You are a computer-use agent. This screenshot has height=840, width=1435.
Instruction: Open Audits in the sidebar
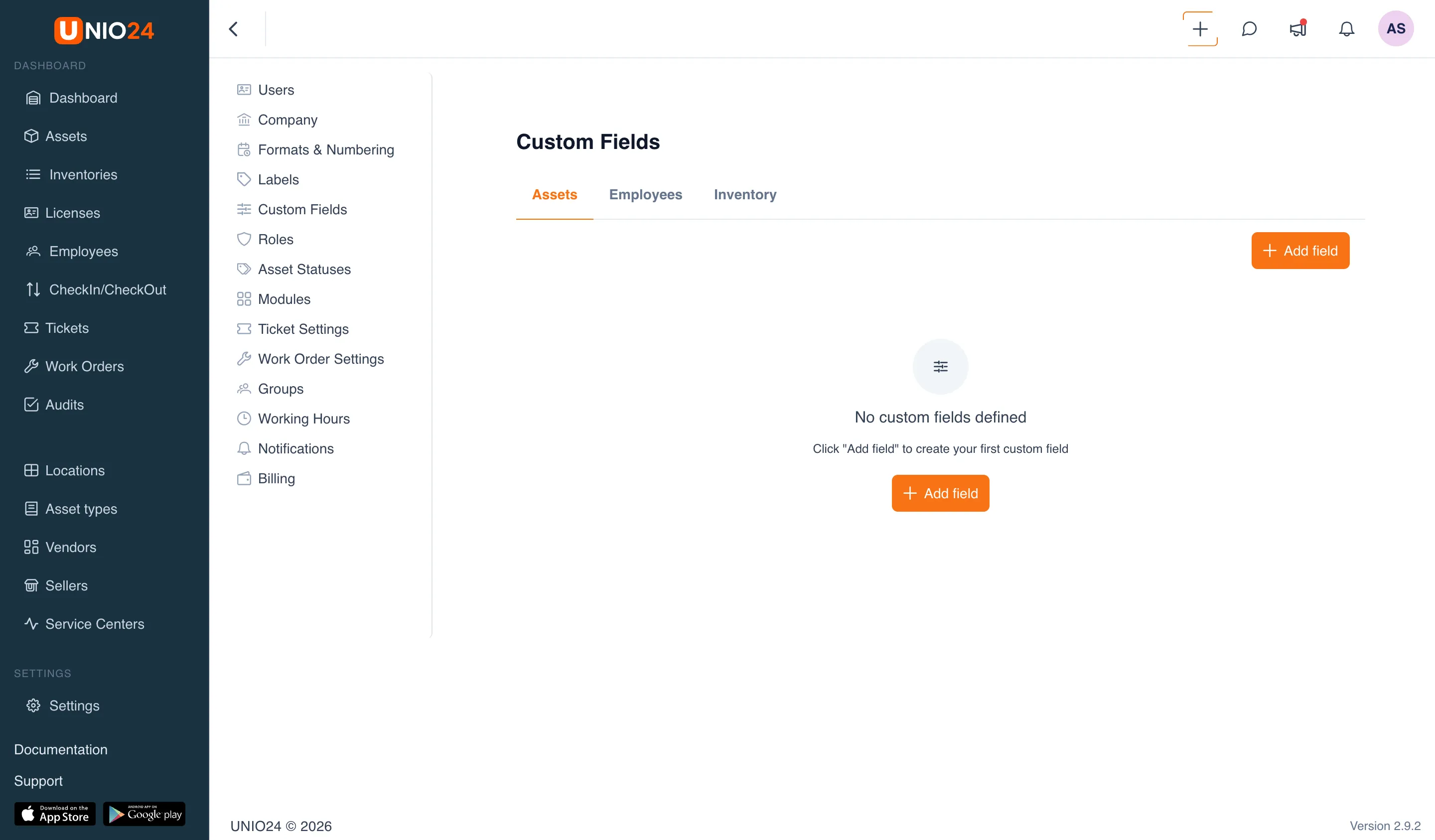coord(54,405)
